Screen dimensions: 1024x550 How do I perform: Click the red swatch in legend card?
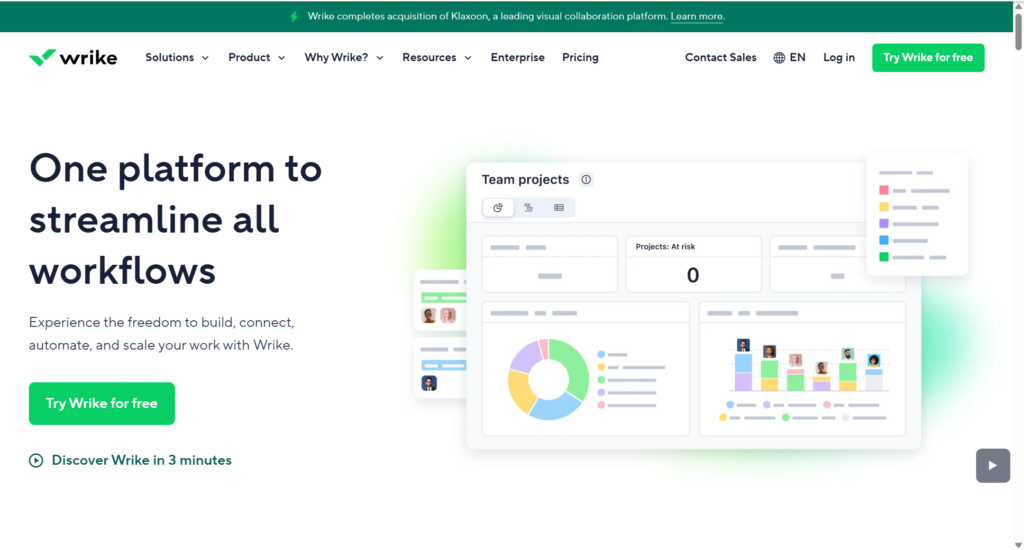pos(884,190)
